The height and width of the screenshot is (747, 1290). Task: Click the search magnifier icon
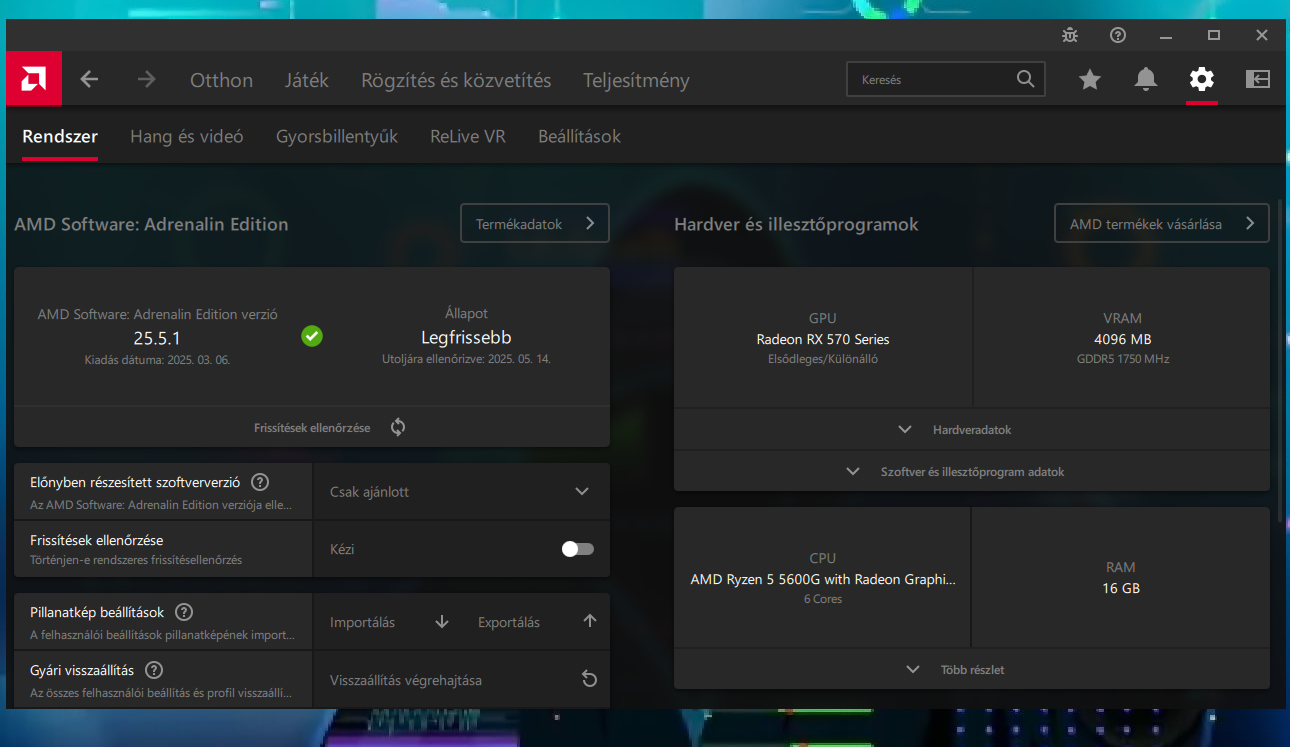point(1025,79)
